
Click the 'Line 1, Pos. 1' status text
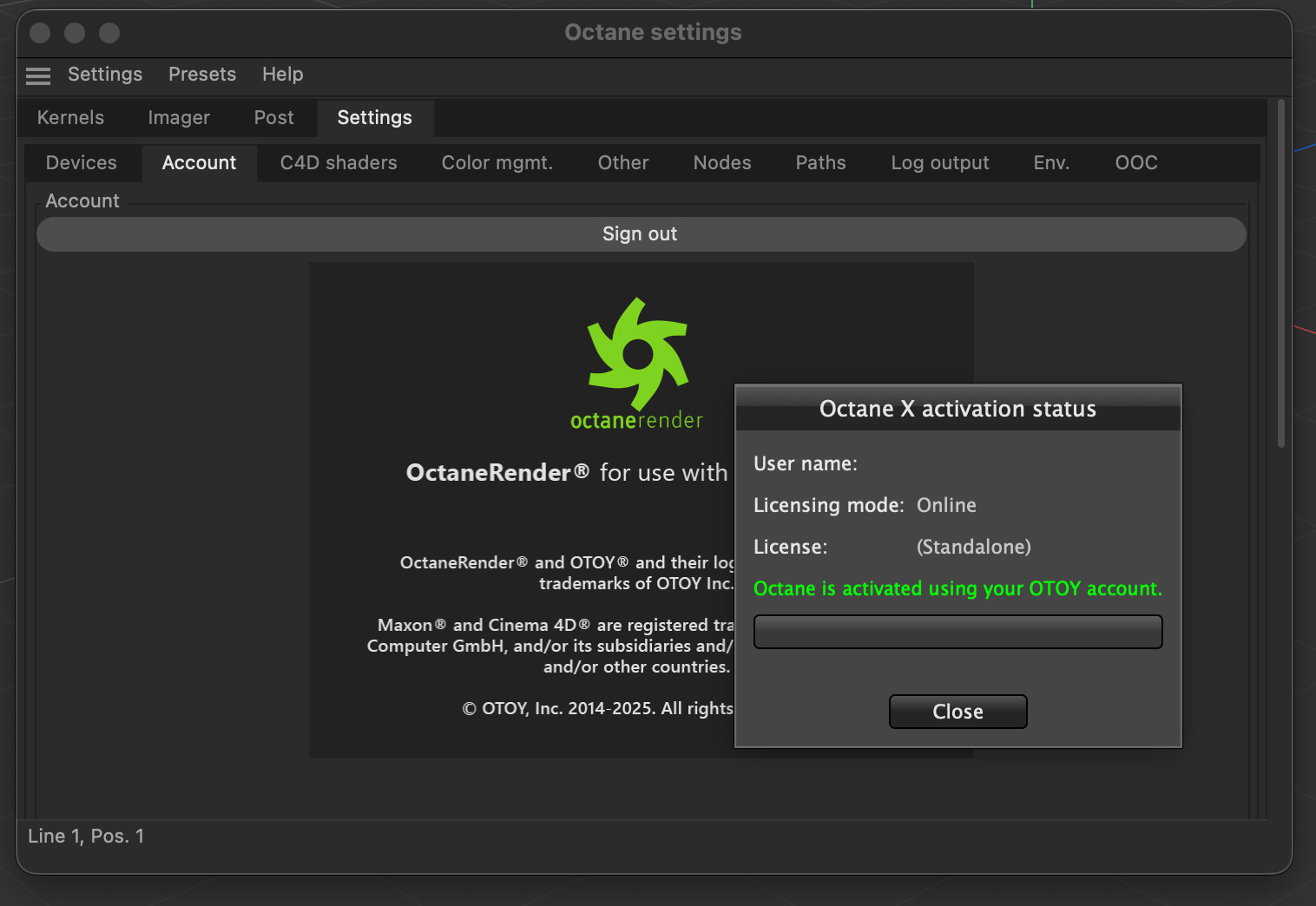pos(86,836)
